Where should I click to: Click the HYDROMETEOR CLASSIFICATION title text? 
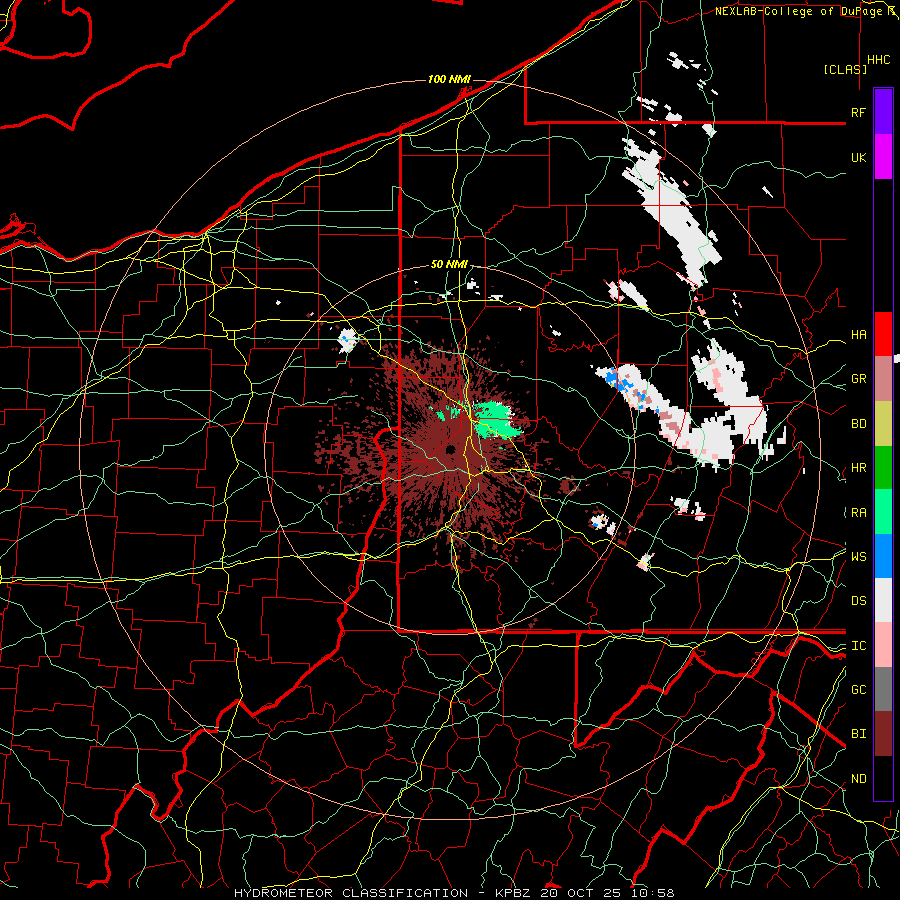point(351,893)
